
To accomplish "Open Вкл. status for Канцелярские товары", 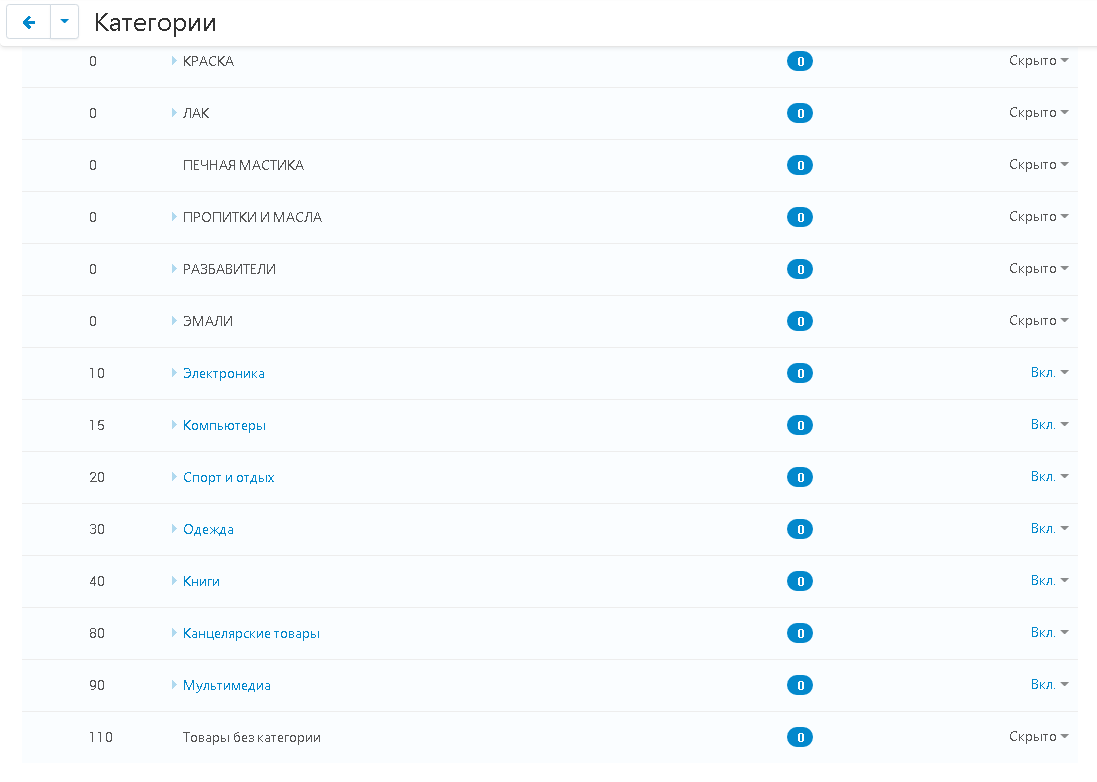I will [x=1049, y=632].
